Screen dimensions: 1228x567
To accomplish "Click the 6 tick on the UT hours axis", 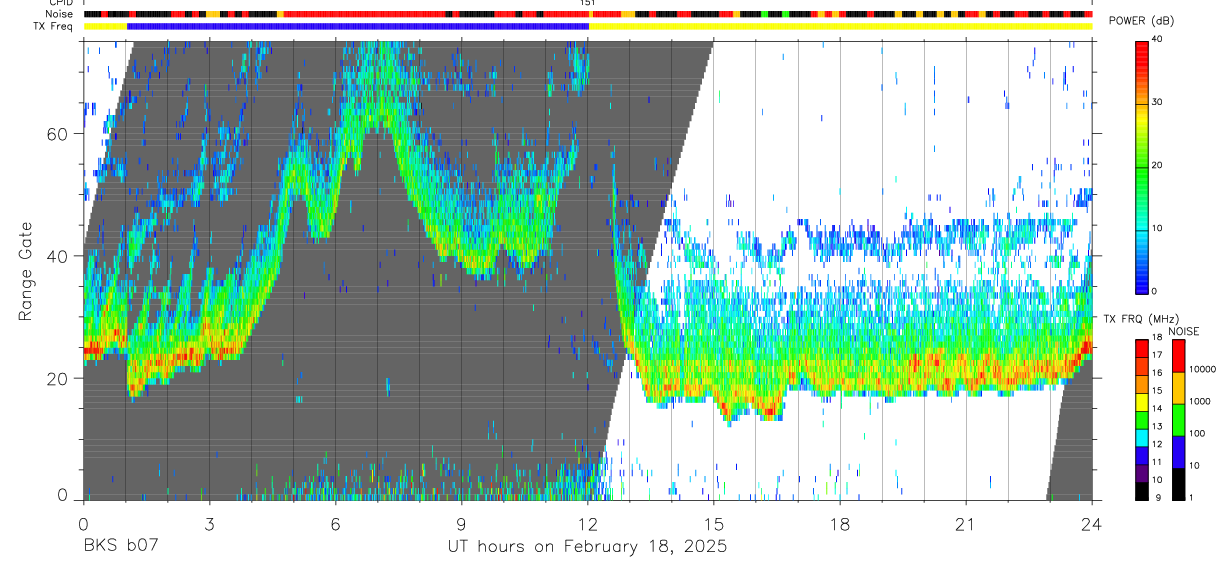I will tap(335, 524).
